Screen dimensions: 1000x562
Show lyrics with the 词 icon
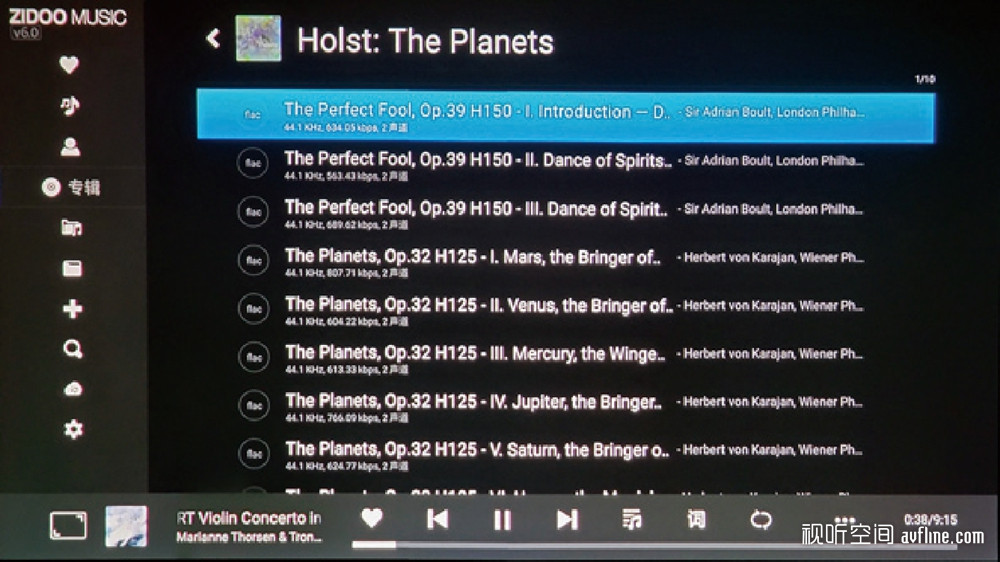pyautogui.click(x=696, y=519)
